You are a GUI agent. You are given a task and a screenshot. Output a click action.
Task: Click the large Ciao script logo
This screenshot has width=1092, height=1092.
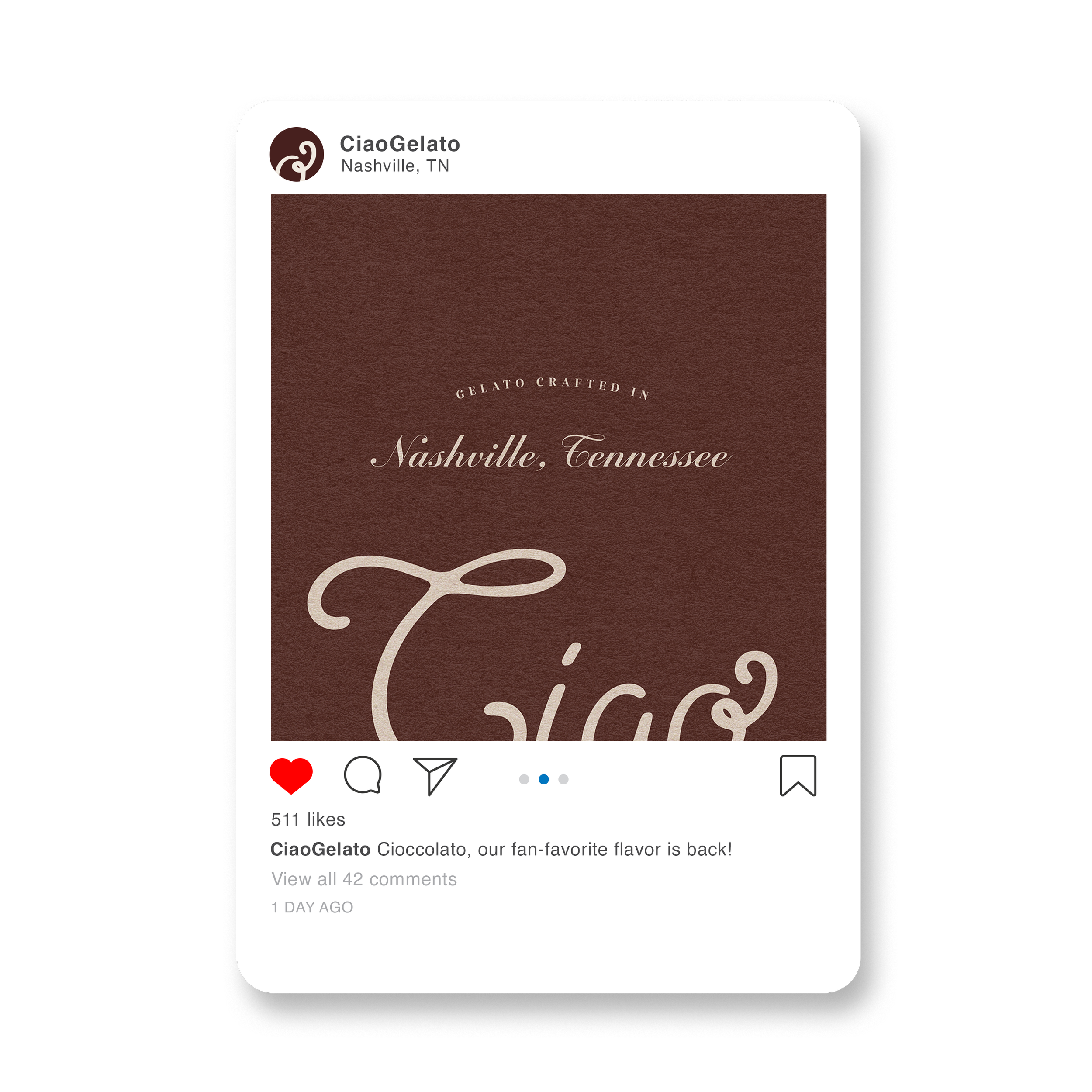click(x=543, y=645)
